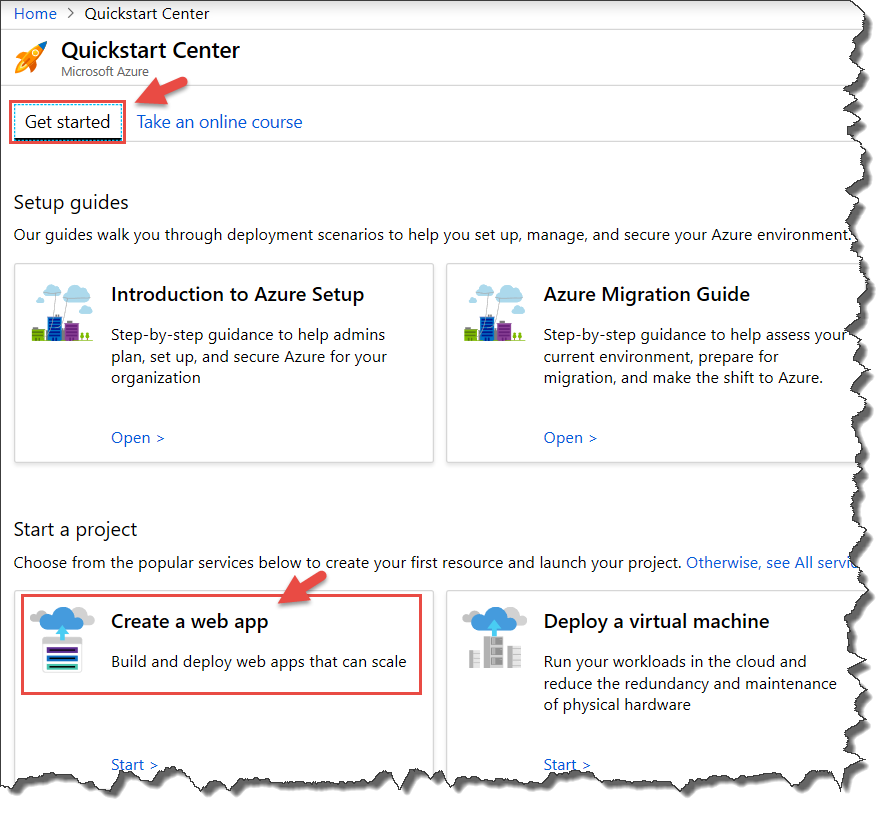Click the 'help admins plan, set up' description
The width and height of the screenshot is (891, 815).
click(249, 356)
